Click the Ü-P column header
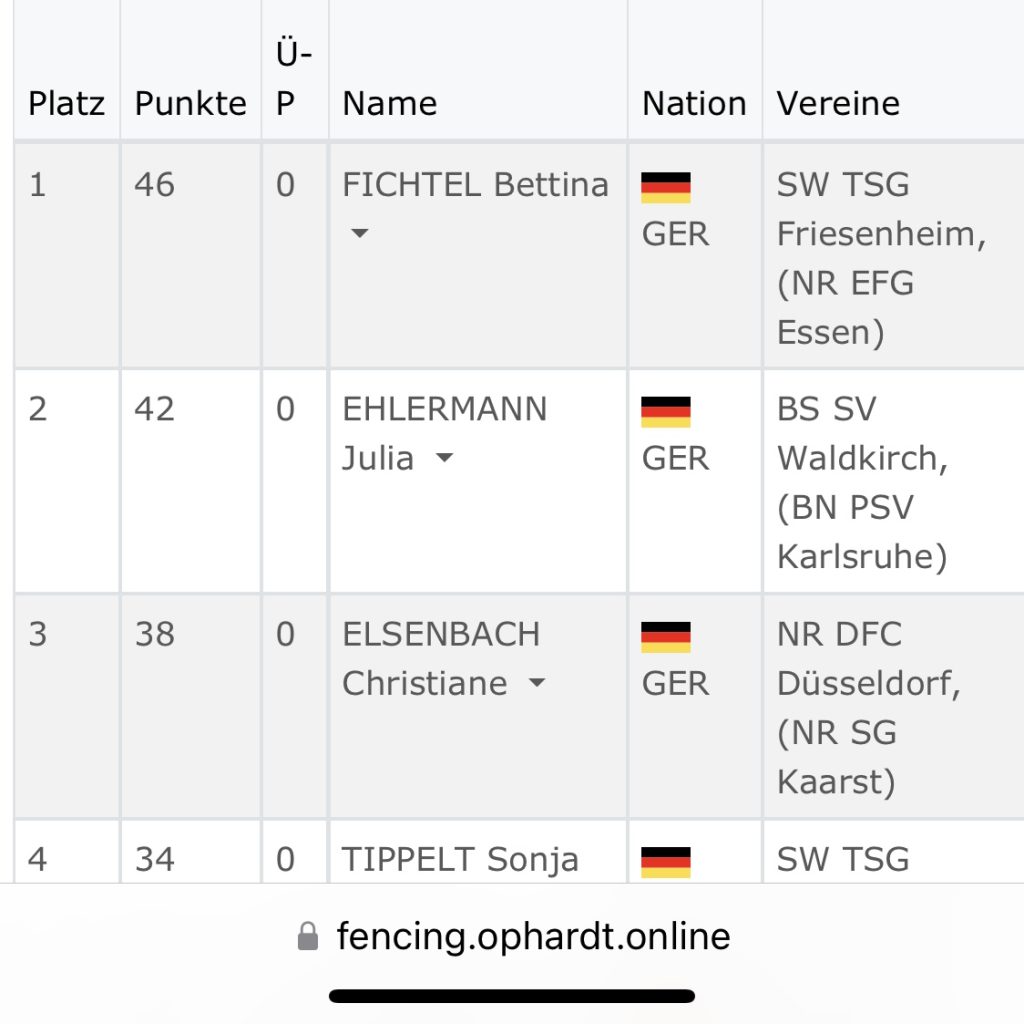Image resolution: width=1024 pixels, height=1024 pixels. coord(294,78)
